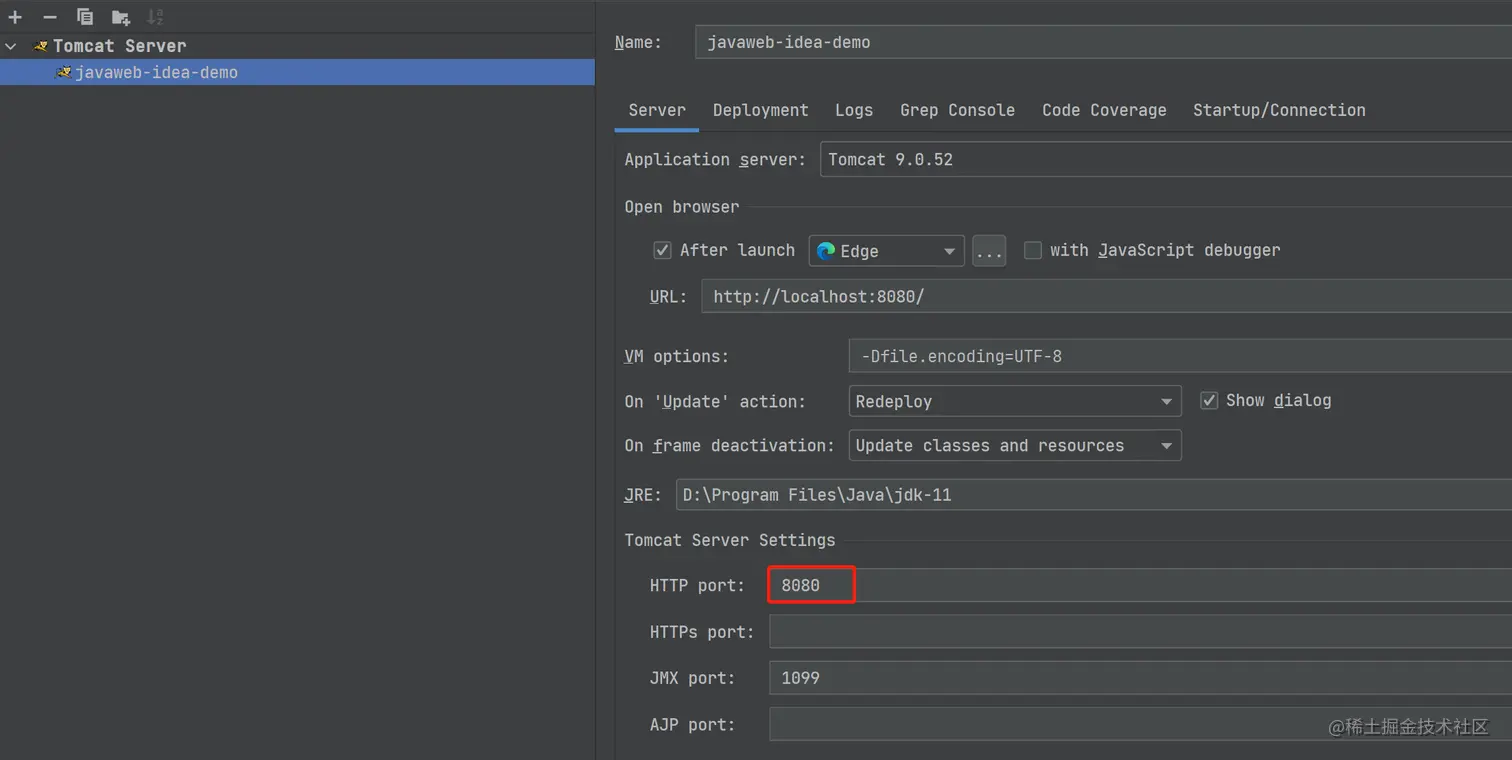Switch to the Server tab
Viewport: 1512px width, 760px height.
point(657,110)
